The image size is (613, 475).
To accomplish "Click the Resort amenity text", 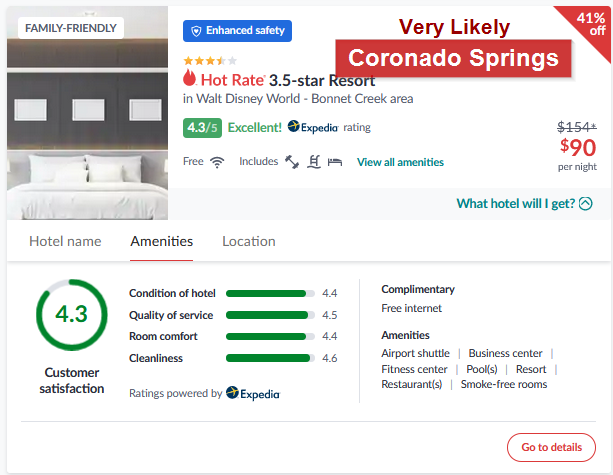I will [x=531, y=369].
